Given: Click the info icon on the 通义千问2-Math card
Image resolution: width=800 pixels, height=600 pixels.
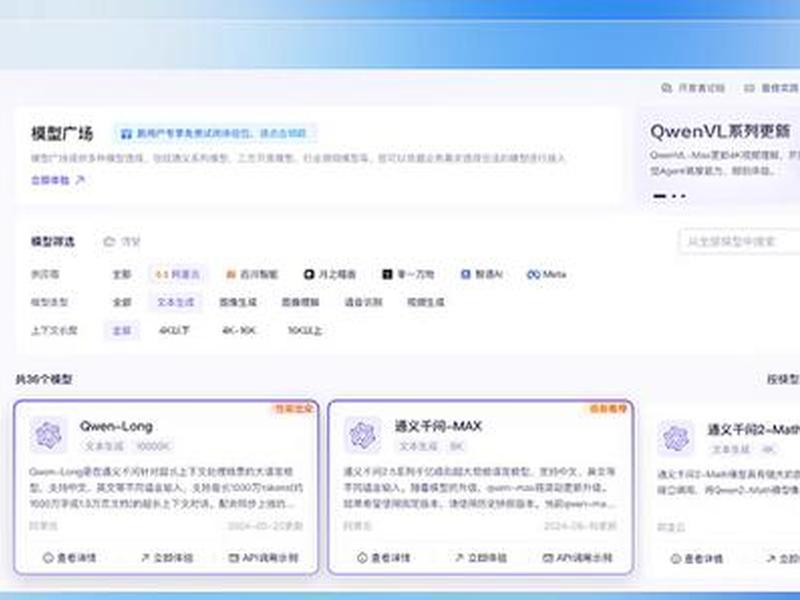Looking at the screenshot, I should (676, 559).
